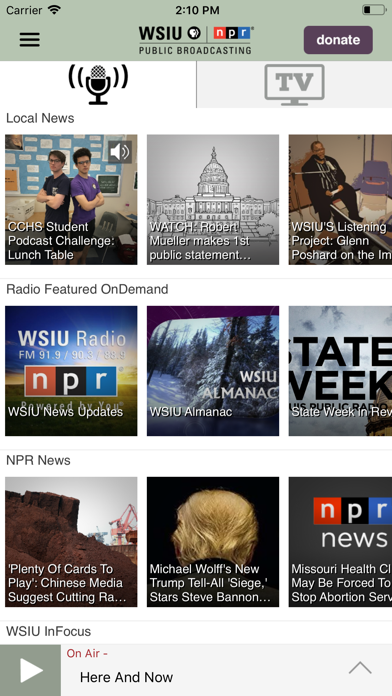
Task: Tap the battery icon in status bar
Action: click(x=374, y=10)
